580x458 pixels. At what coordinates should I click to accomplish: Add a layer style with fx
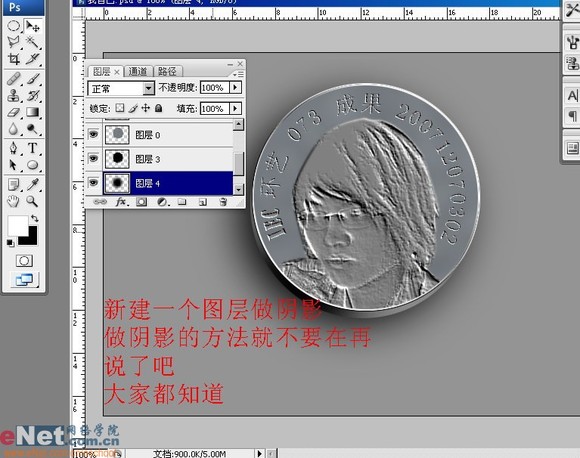121,202
